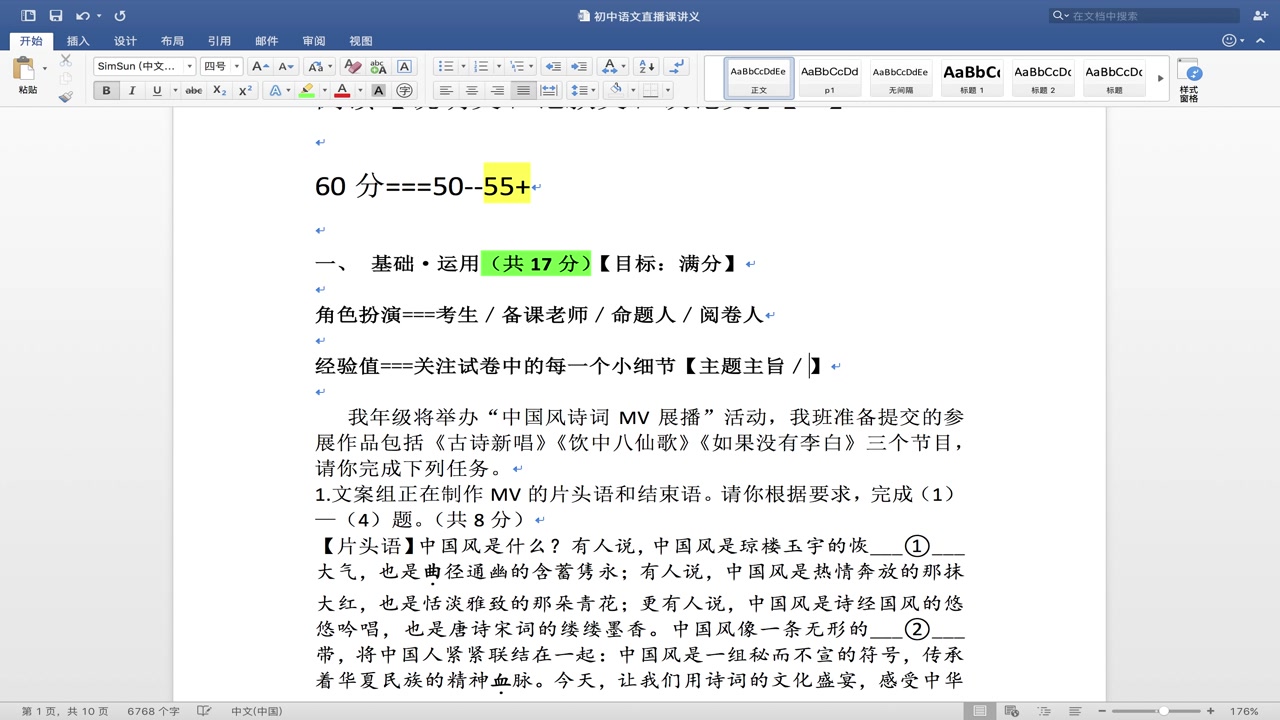Click the enclosed character icon
This screenshot has width=1280, height=720.
[404, 90]
